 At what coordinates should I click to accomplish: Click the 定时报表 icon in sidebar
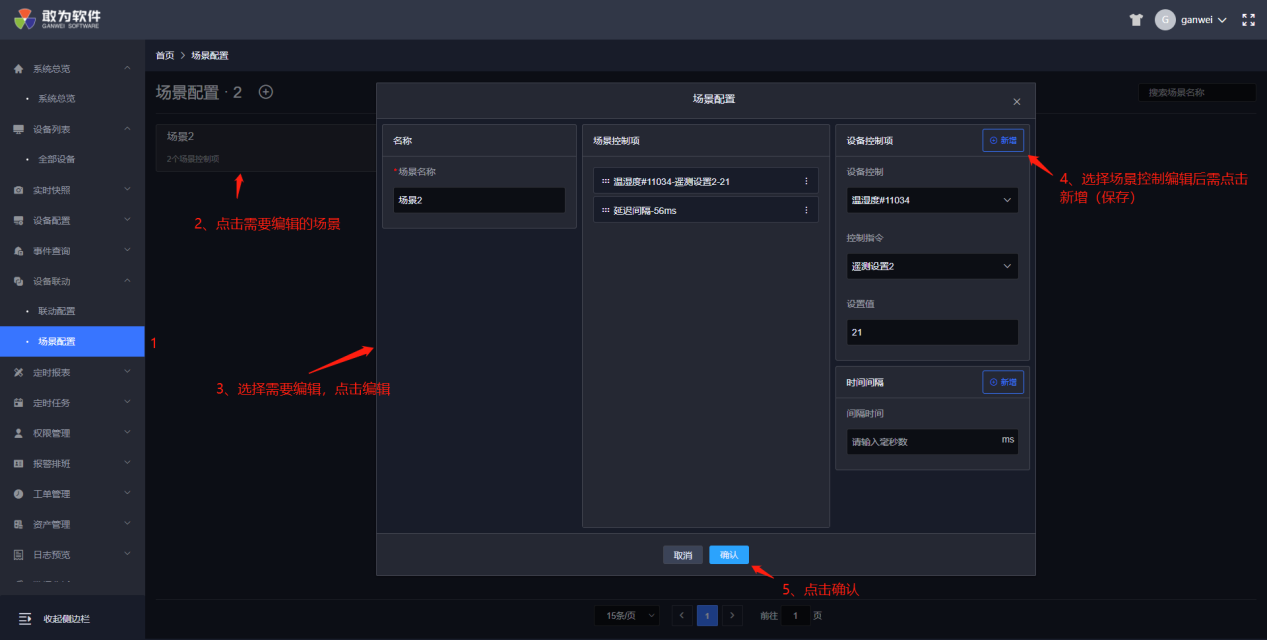[19, 372]
